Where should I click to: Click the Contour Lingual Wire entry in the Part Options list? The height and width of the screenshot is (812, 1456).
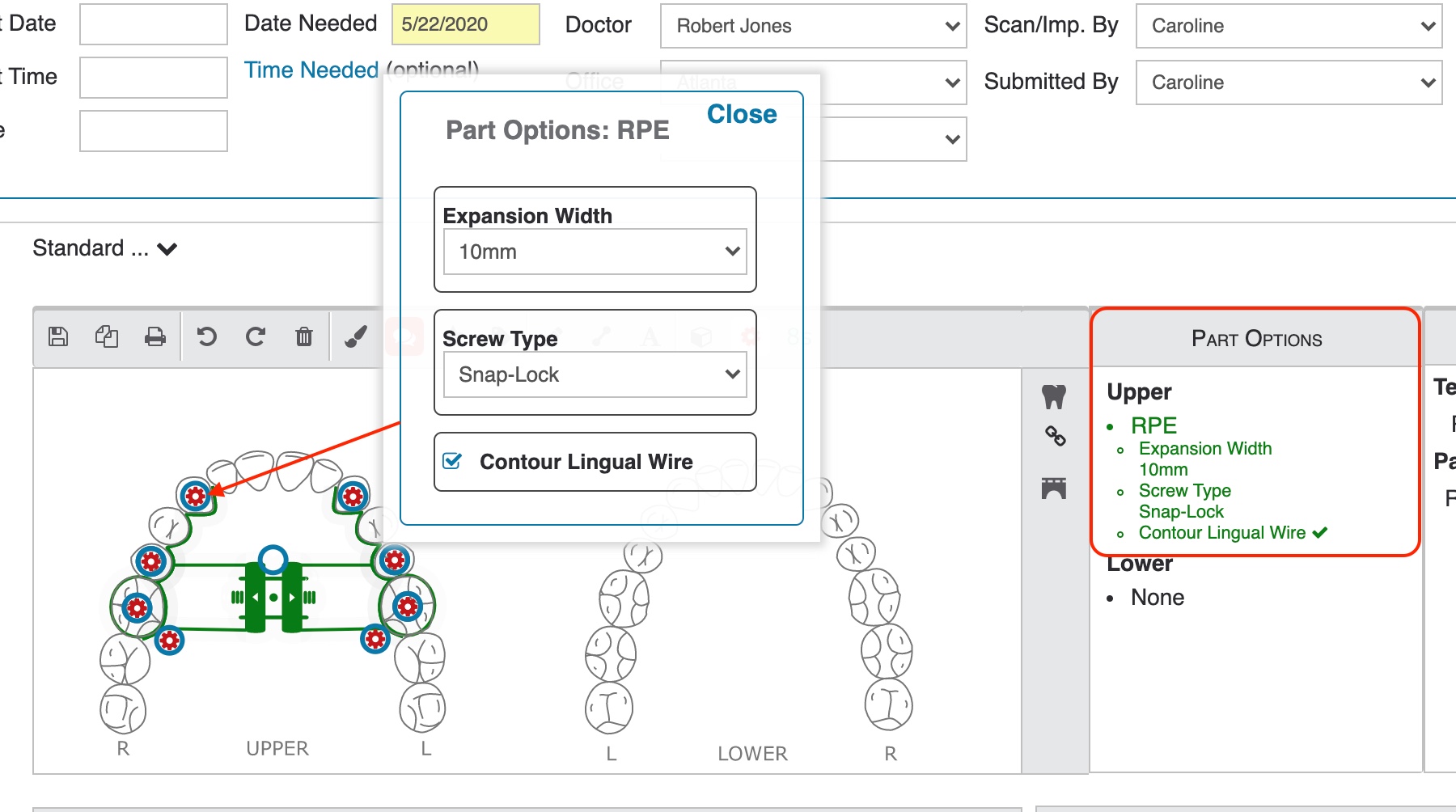pos(1222,532)
